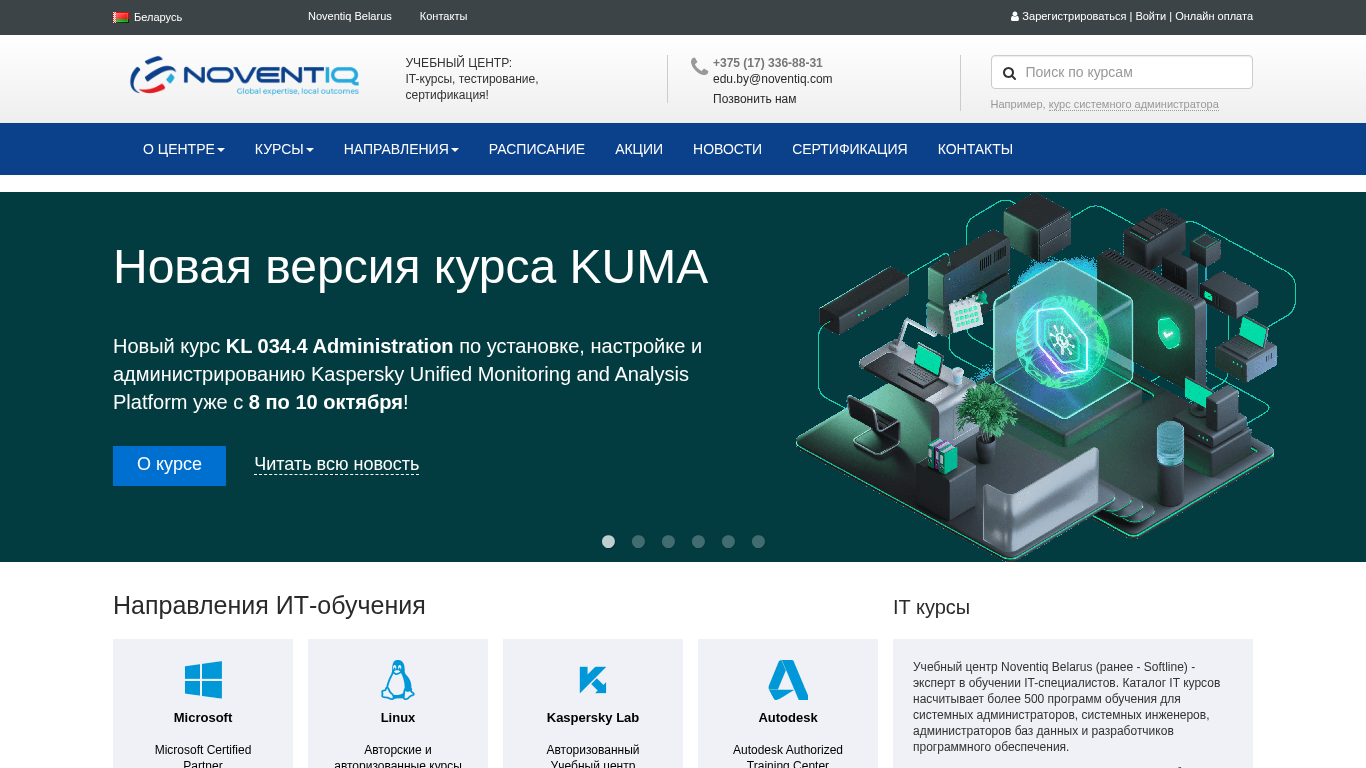Open КОНТАКТЫ in the blue navigation bar

point(975,149)
